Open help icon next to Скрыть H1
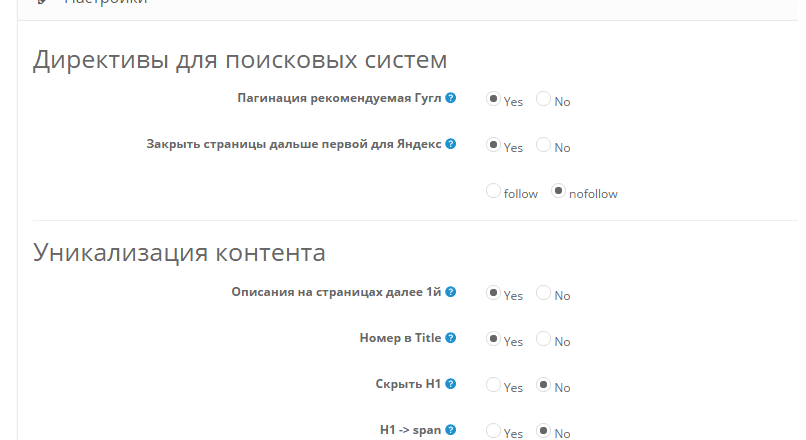The image size is (806, 440). [451, 384]
